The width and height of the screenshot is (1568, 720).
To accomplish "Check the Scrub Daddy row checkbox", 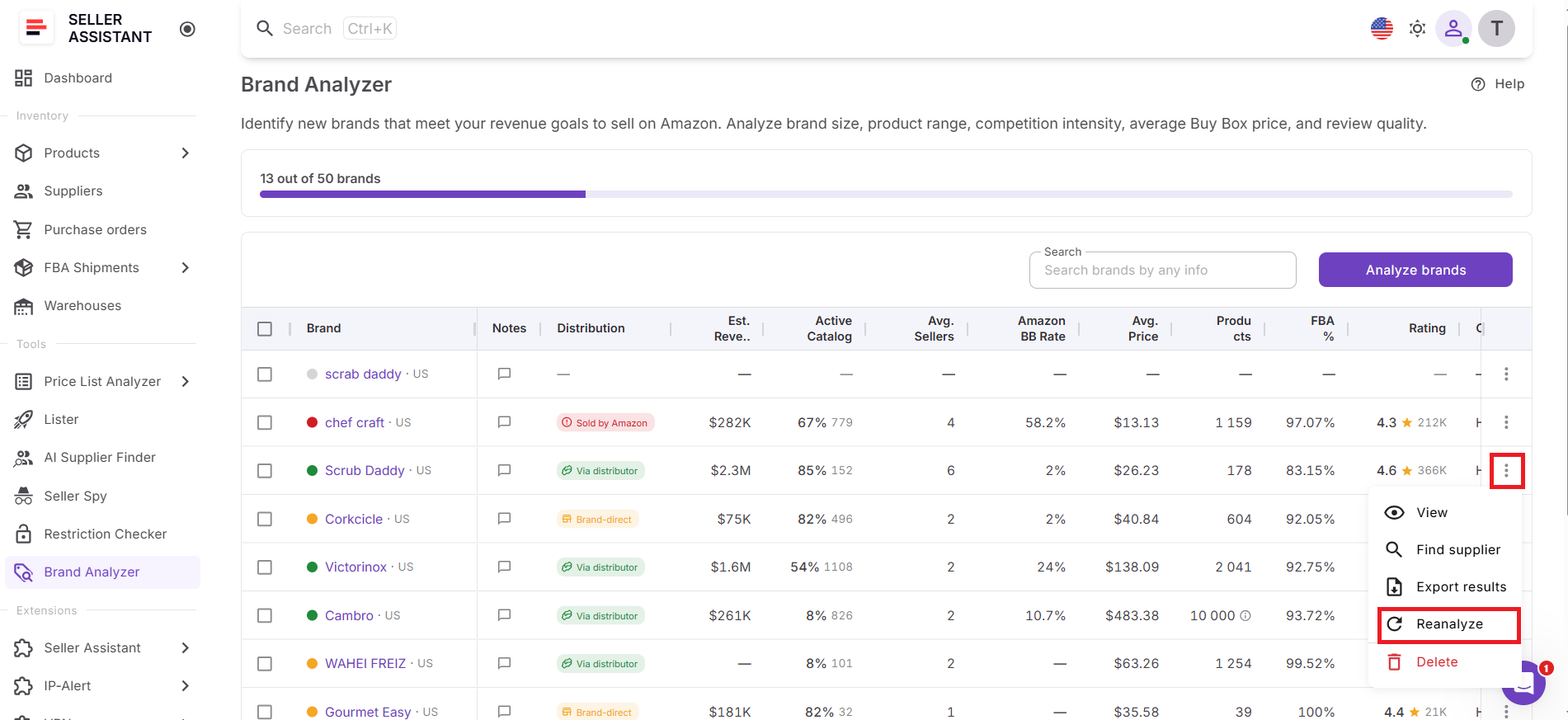I will coord(265,470).
